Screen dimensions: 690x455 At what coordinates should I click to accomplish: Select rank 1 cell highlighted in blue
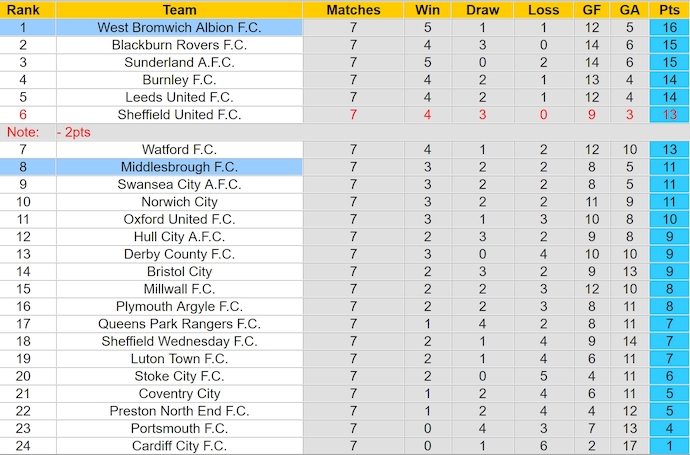[x=23, y=28]
